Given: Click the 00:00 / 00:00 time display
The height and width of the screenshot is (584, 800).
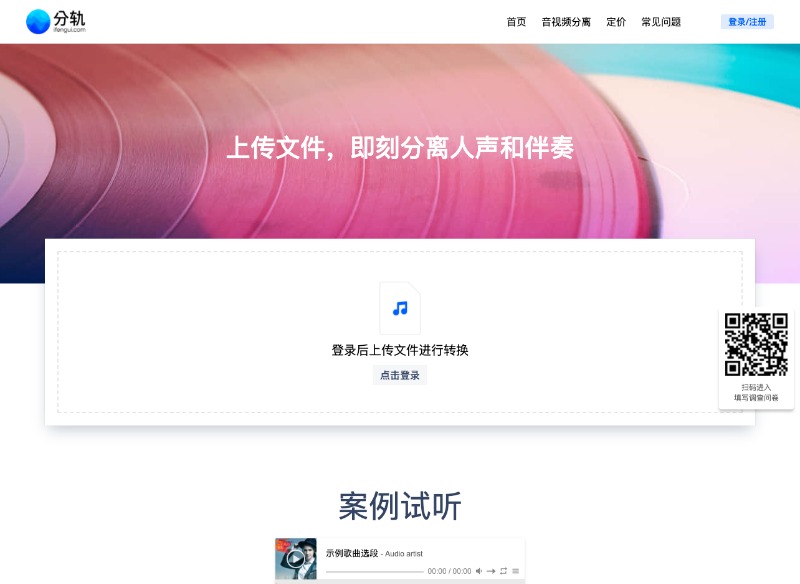Looking at the screenshot, I should [x=449, y=571].
